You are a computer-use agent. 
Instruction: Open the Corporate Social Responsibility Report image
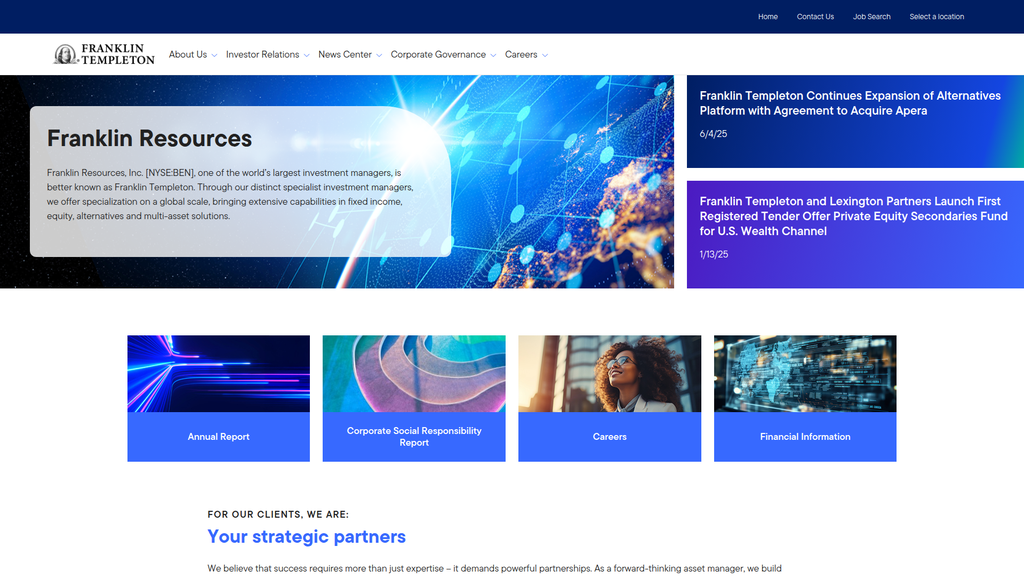(414, 374)
